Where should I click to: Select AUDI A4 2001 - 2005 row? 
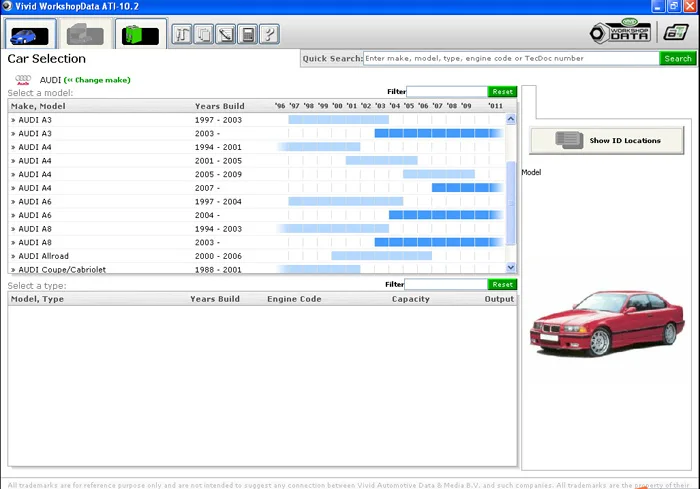coord(257,161)
